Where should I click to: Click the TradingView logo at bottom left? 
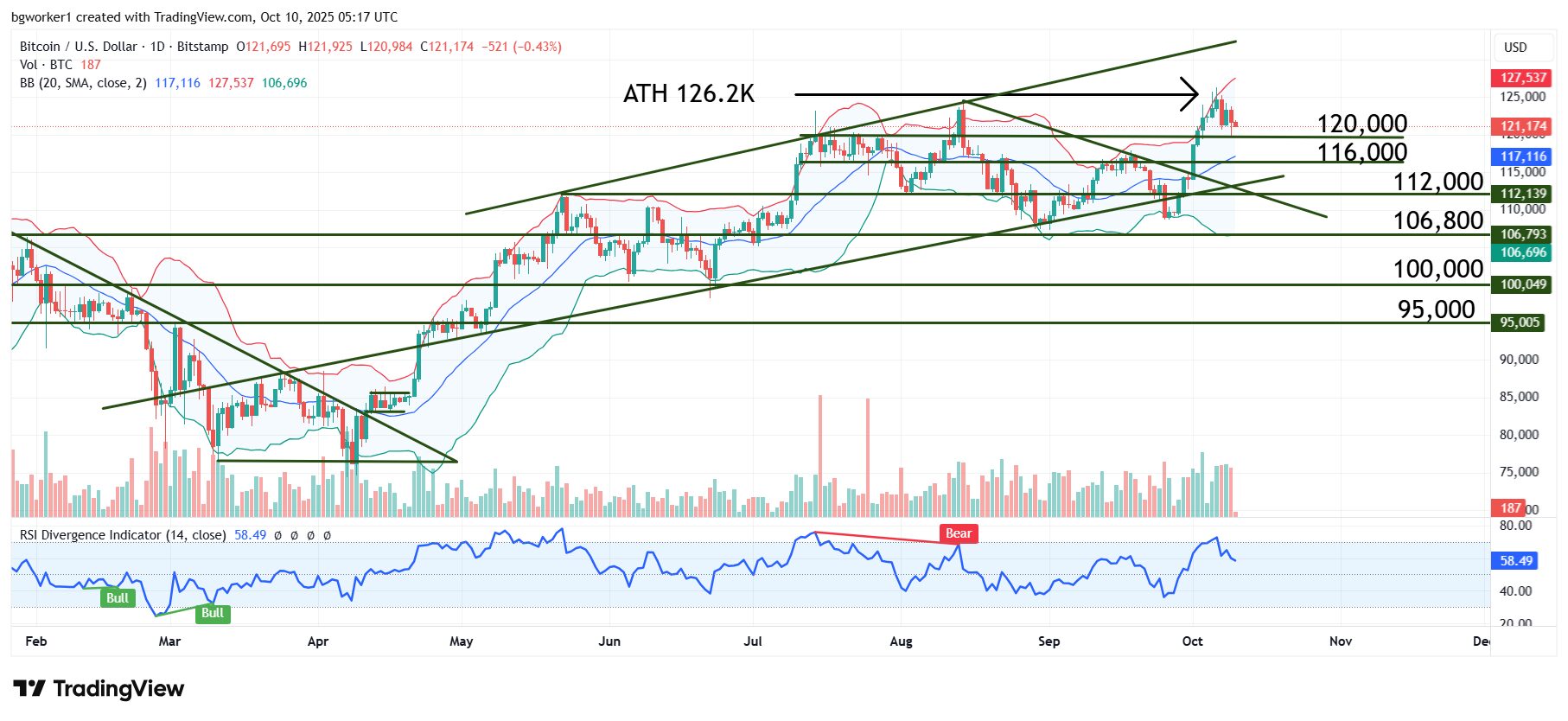click(x=99, y=689)
